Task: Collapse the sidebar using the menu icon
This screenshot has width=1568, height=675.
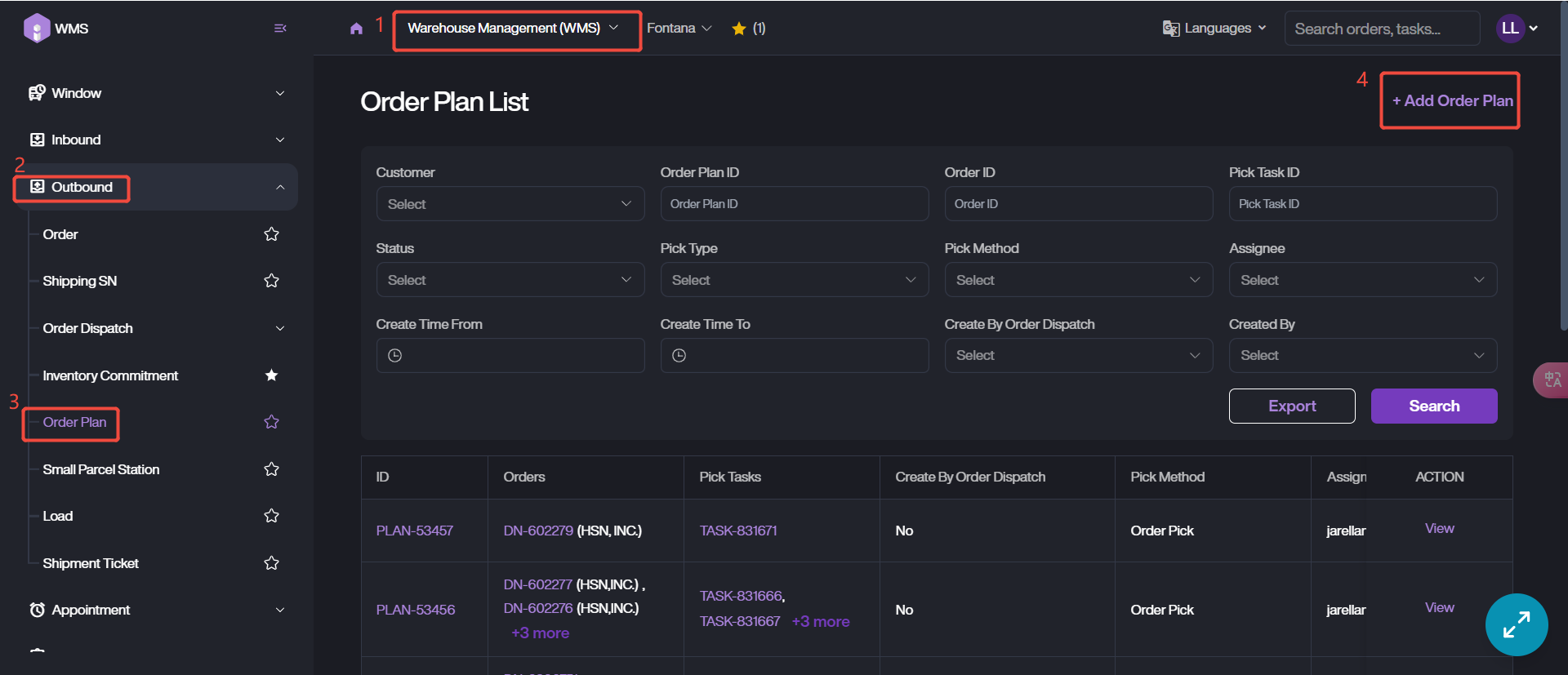Action: (280, 29)
